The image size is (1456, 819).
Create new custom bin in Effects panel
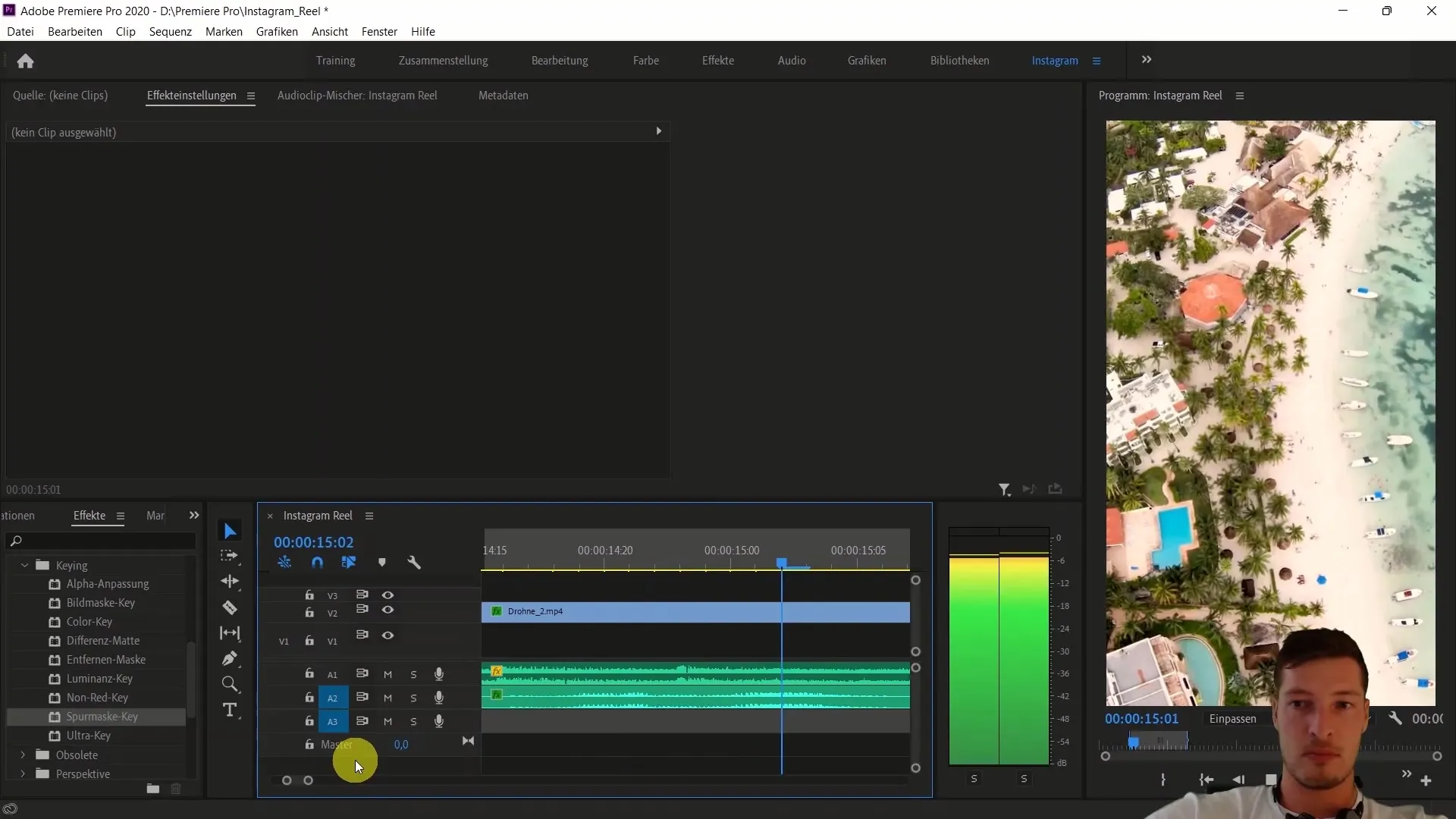click(152, 789)
